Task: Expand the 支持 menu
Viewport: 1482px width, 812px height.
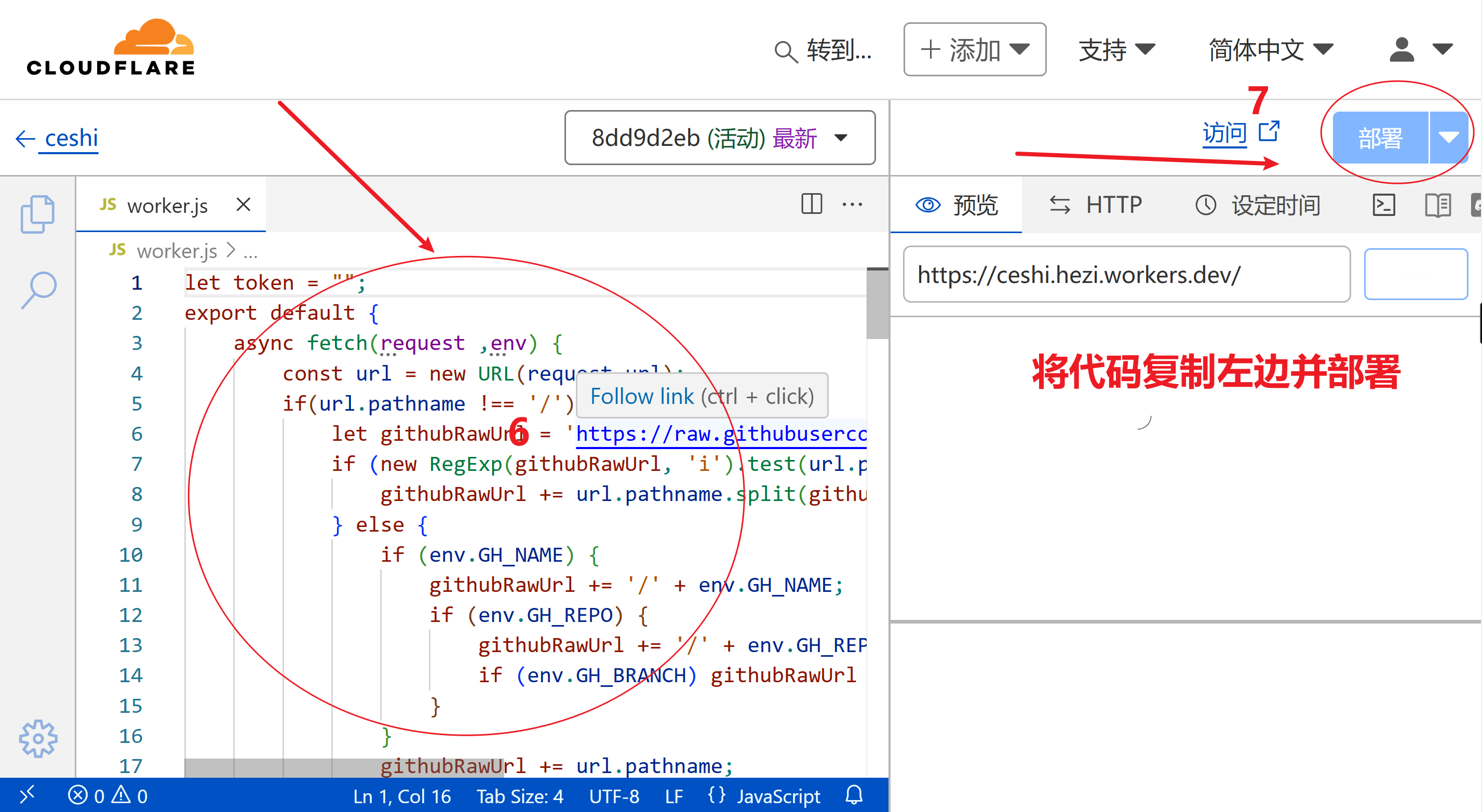Action: coord(1116,50)
